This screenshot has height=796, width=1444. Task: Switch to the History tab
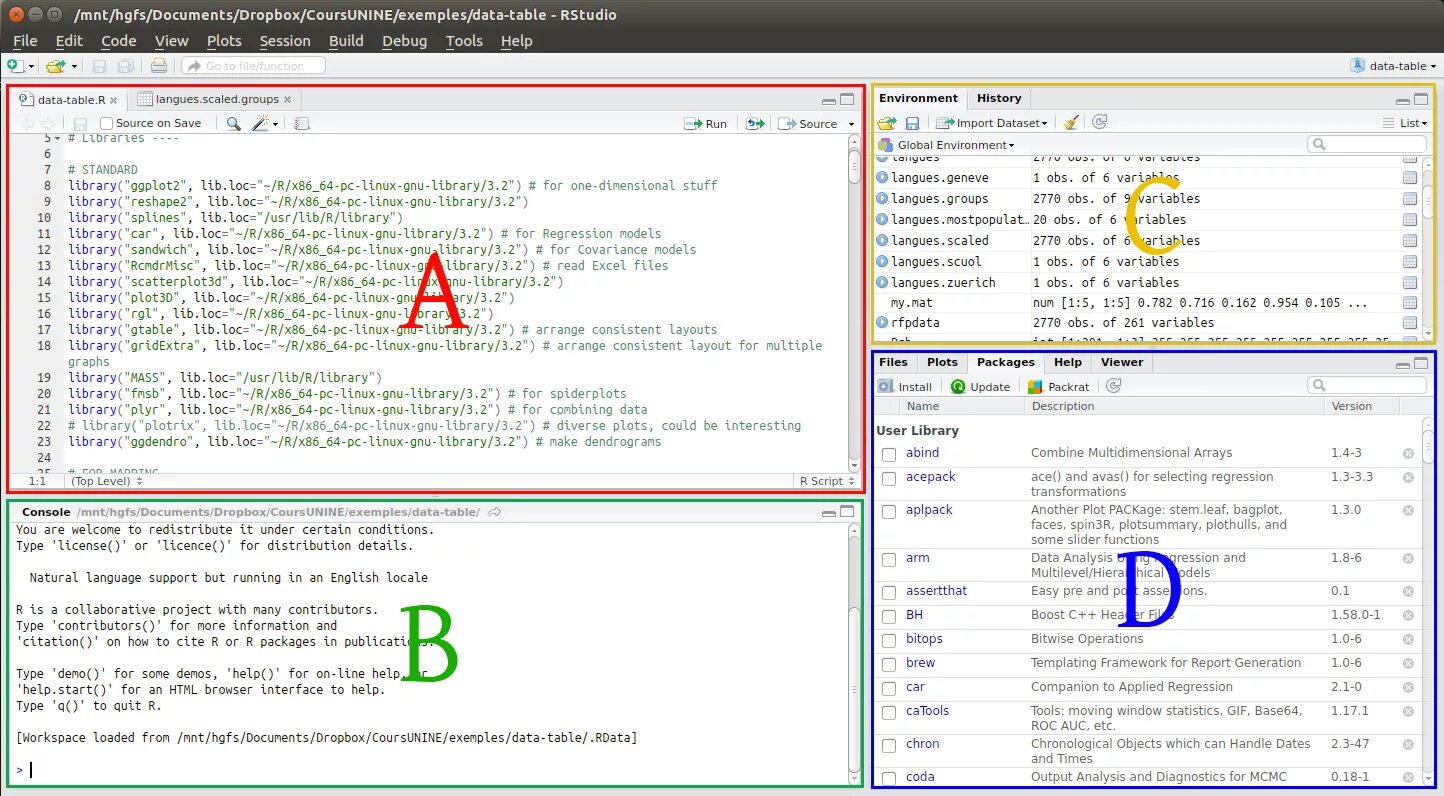coord(999,98)
